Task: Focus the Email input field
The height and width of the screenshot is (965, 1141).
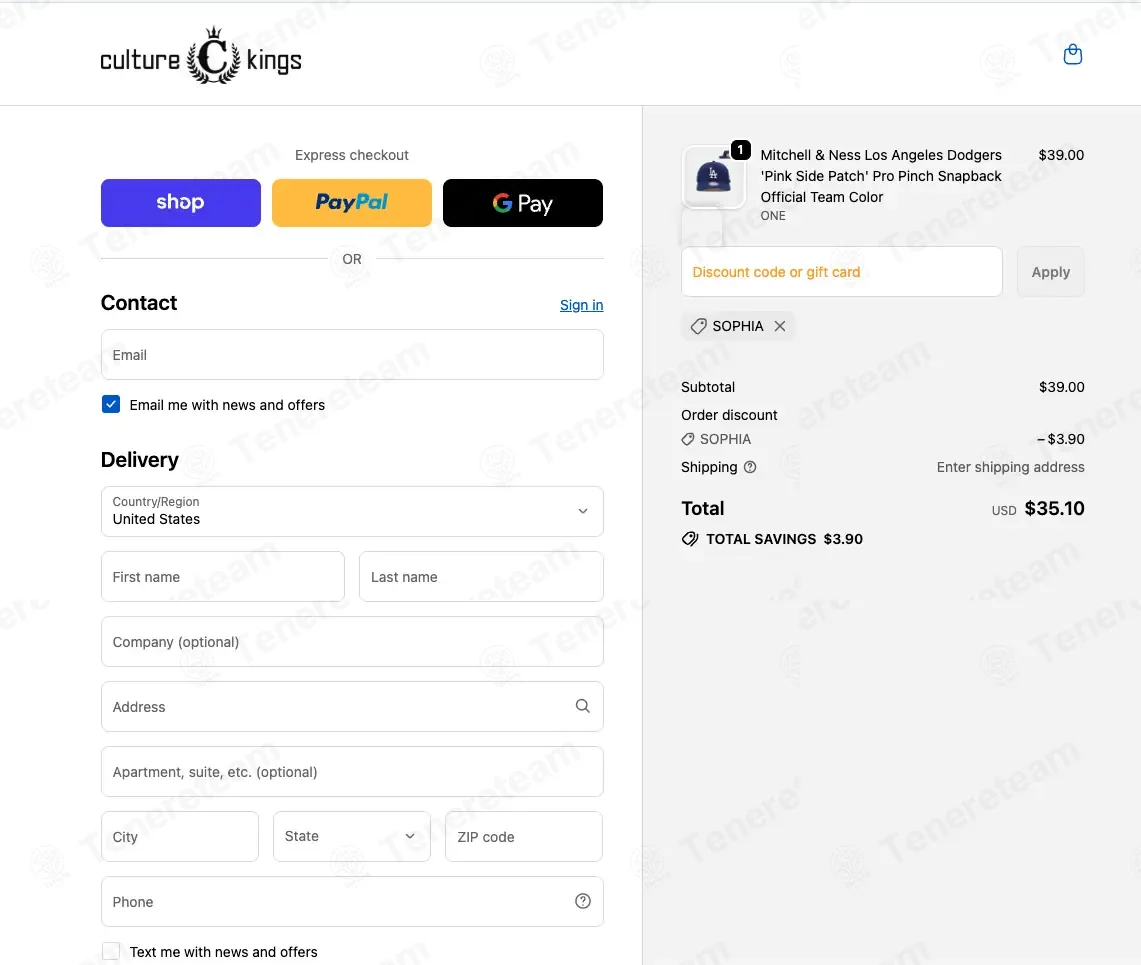Action: 352,354
